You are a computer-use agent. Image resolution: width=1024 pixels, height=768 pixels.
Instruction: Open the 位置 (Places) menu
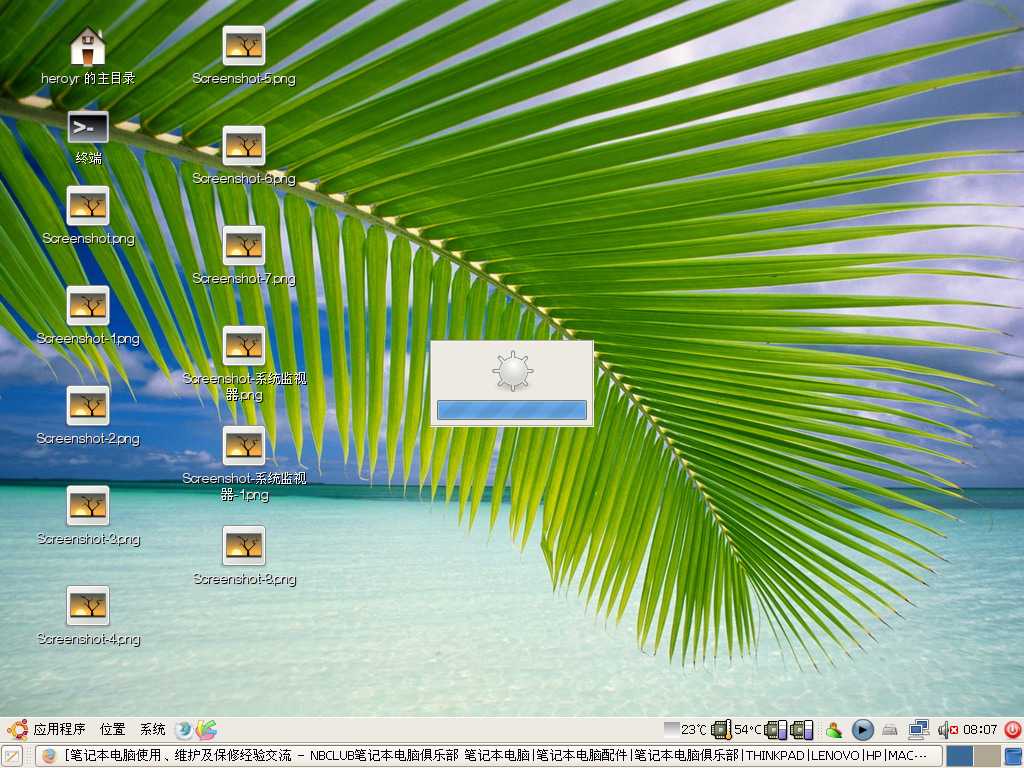point(112,730)
